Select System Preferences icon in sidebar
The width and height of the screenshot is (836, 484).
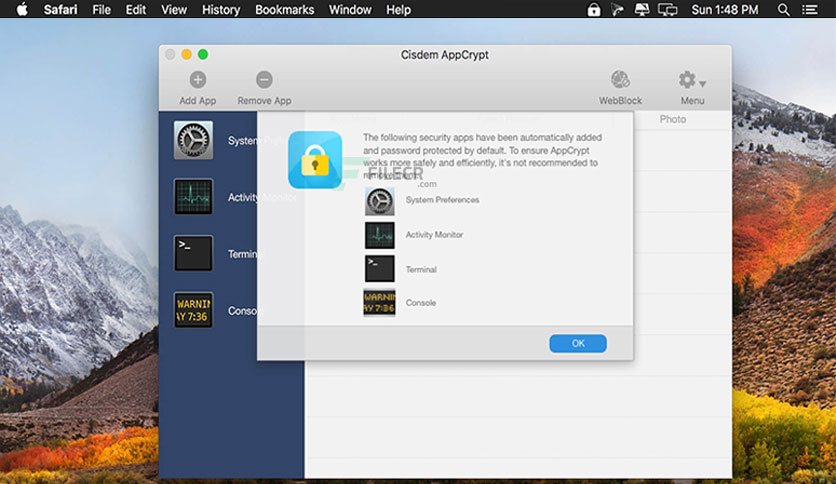click(193, 140)
